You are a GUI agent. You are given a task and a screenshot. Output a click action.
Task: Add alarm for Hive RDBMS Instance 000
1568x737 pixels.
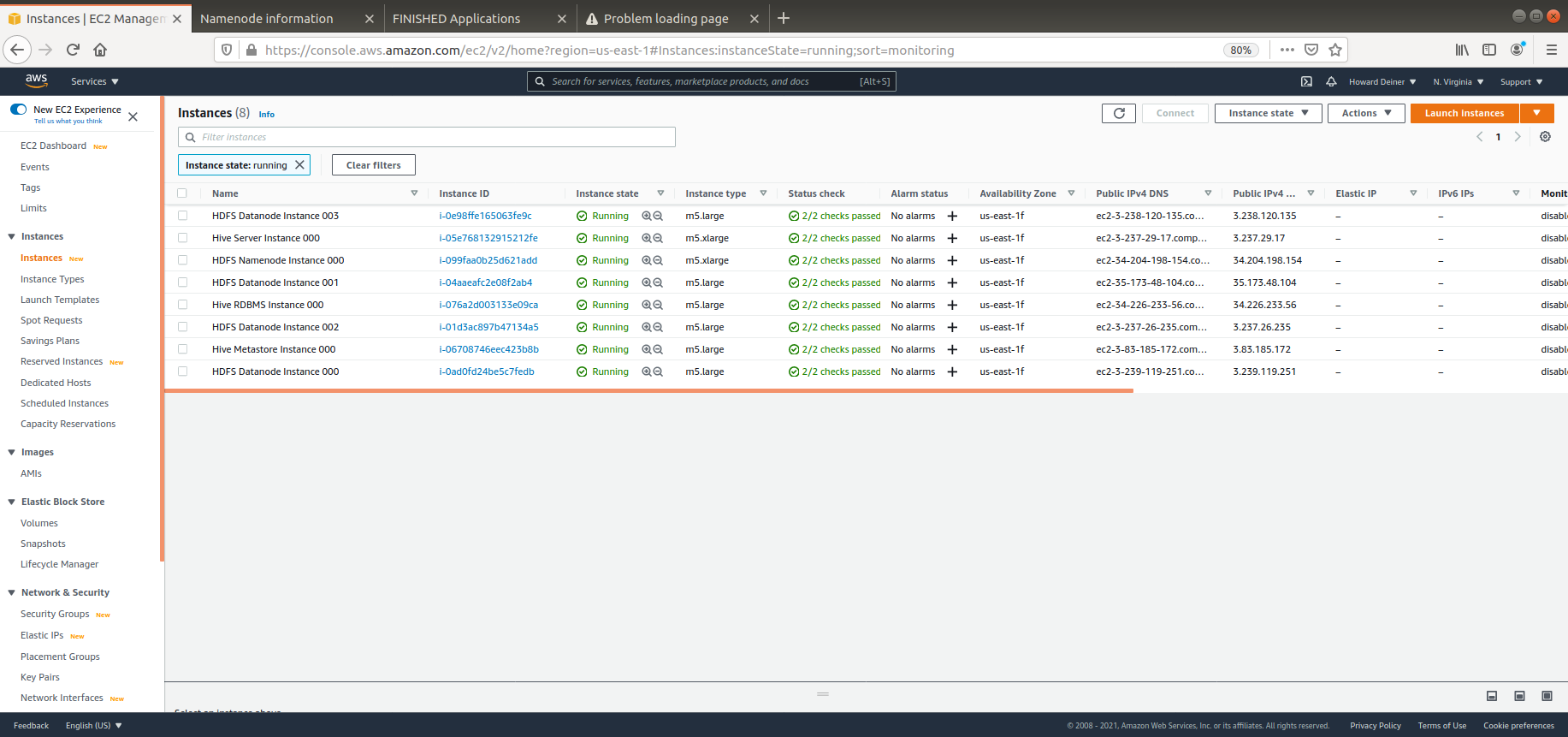(952, 305)
